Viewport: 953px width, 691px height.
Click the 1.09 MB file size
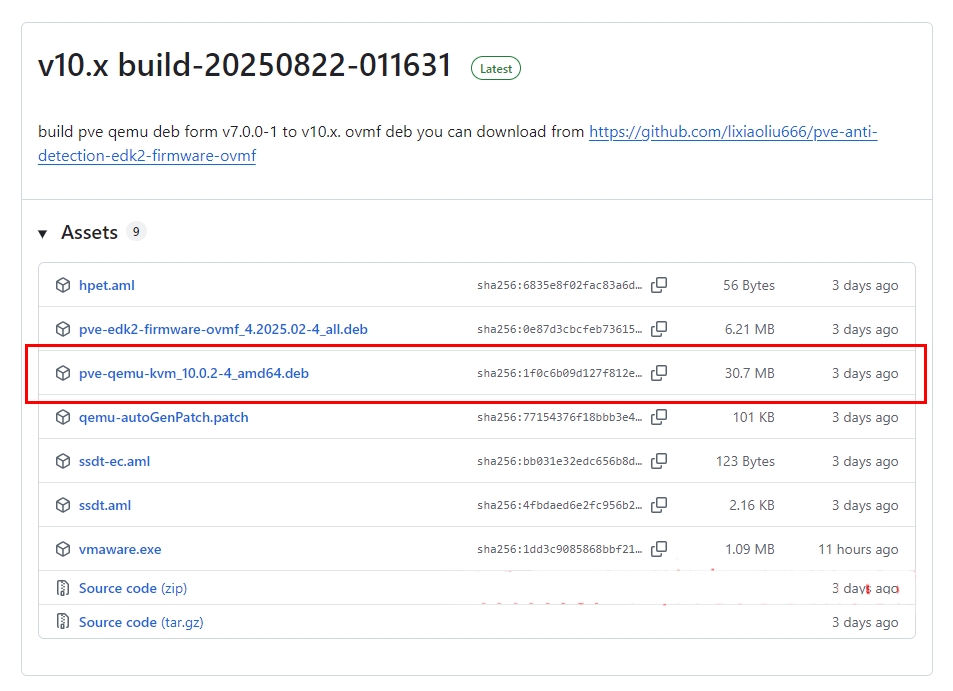coord(749,549)
